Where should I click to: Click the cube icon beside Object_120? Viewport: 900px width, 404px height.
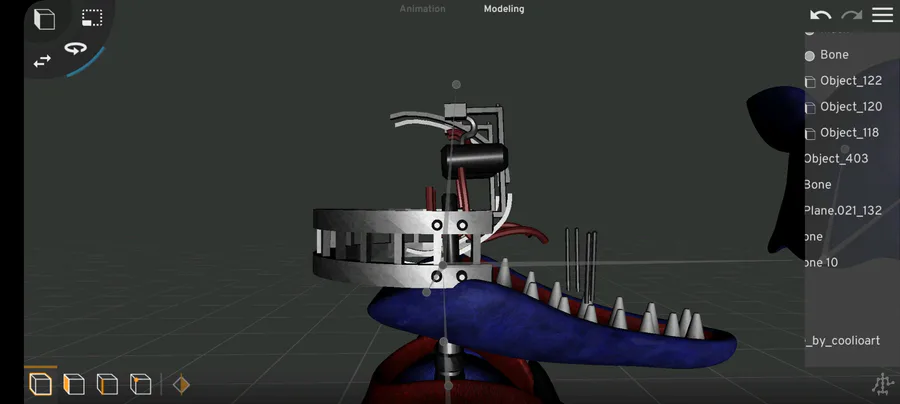810,107
